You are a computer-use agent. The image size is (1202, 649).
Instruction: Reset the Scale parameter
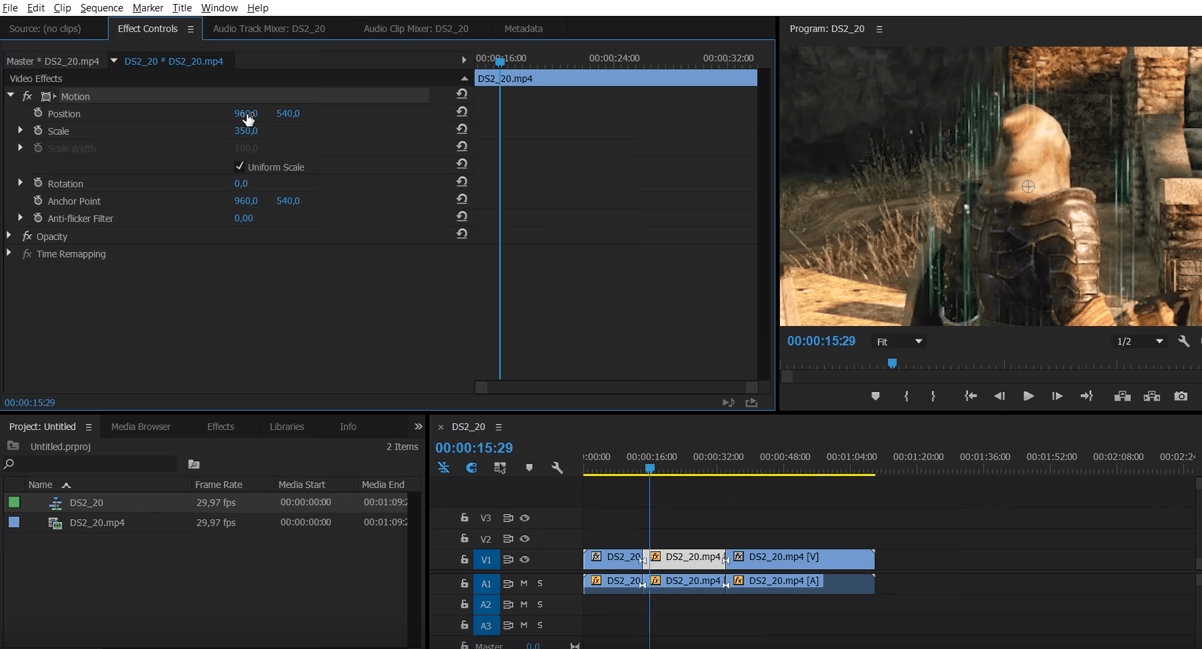pos(462,129)
